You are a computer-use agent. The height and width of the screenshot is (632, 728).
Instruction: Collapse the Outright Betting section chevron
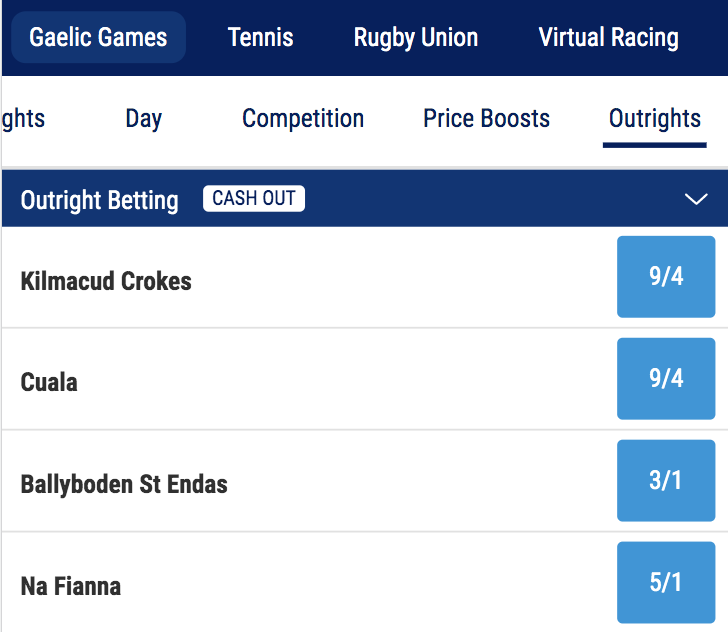(696, 199)
